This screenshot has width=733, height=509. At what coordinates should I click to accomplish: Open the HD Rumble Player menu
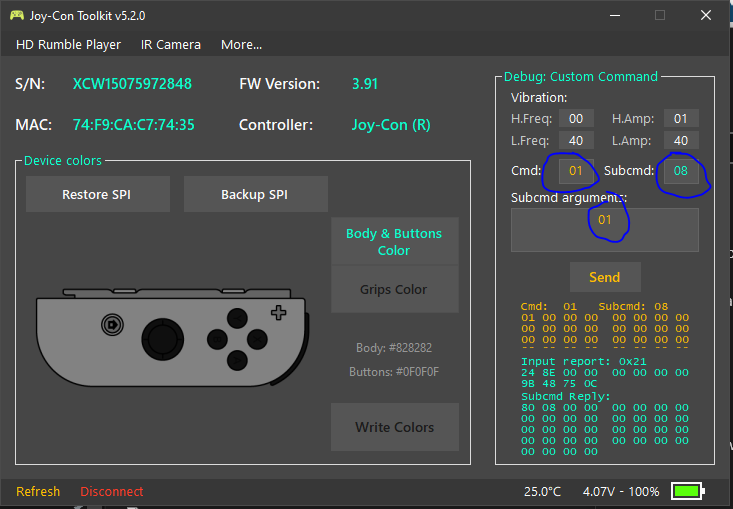pos(68,44)
